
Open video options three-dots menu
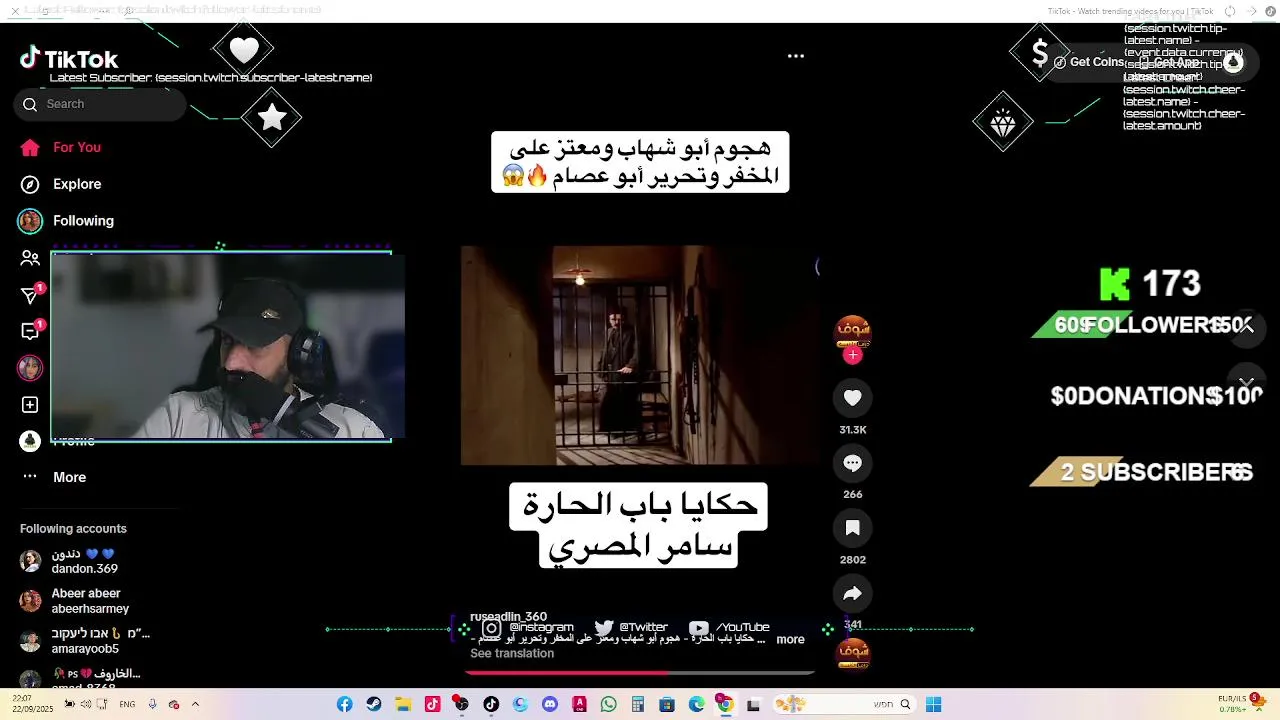tap(796, 56)
